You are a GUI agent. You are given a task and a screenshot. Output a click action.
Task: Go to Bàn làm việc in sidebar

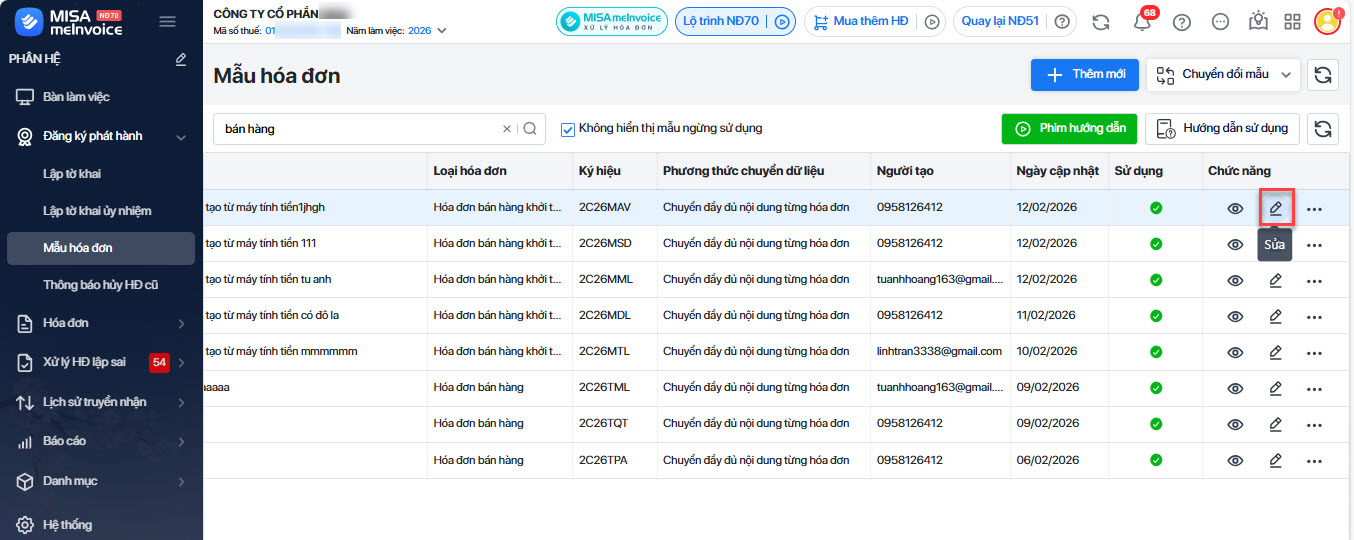pyautogui.click(x=76, y=97)
